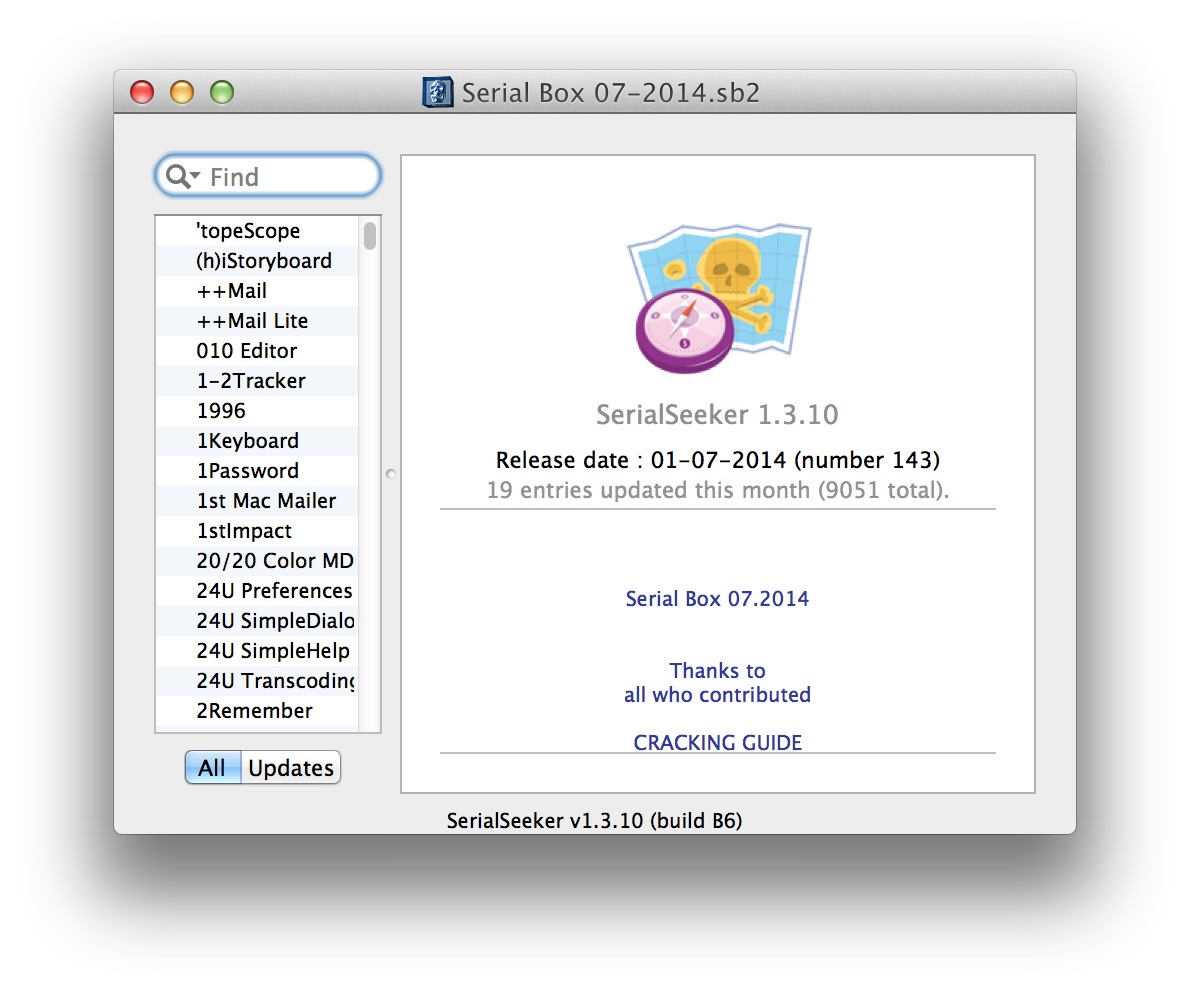
Task: Select the 1stImpact entry
Action: (257, 531)
